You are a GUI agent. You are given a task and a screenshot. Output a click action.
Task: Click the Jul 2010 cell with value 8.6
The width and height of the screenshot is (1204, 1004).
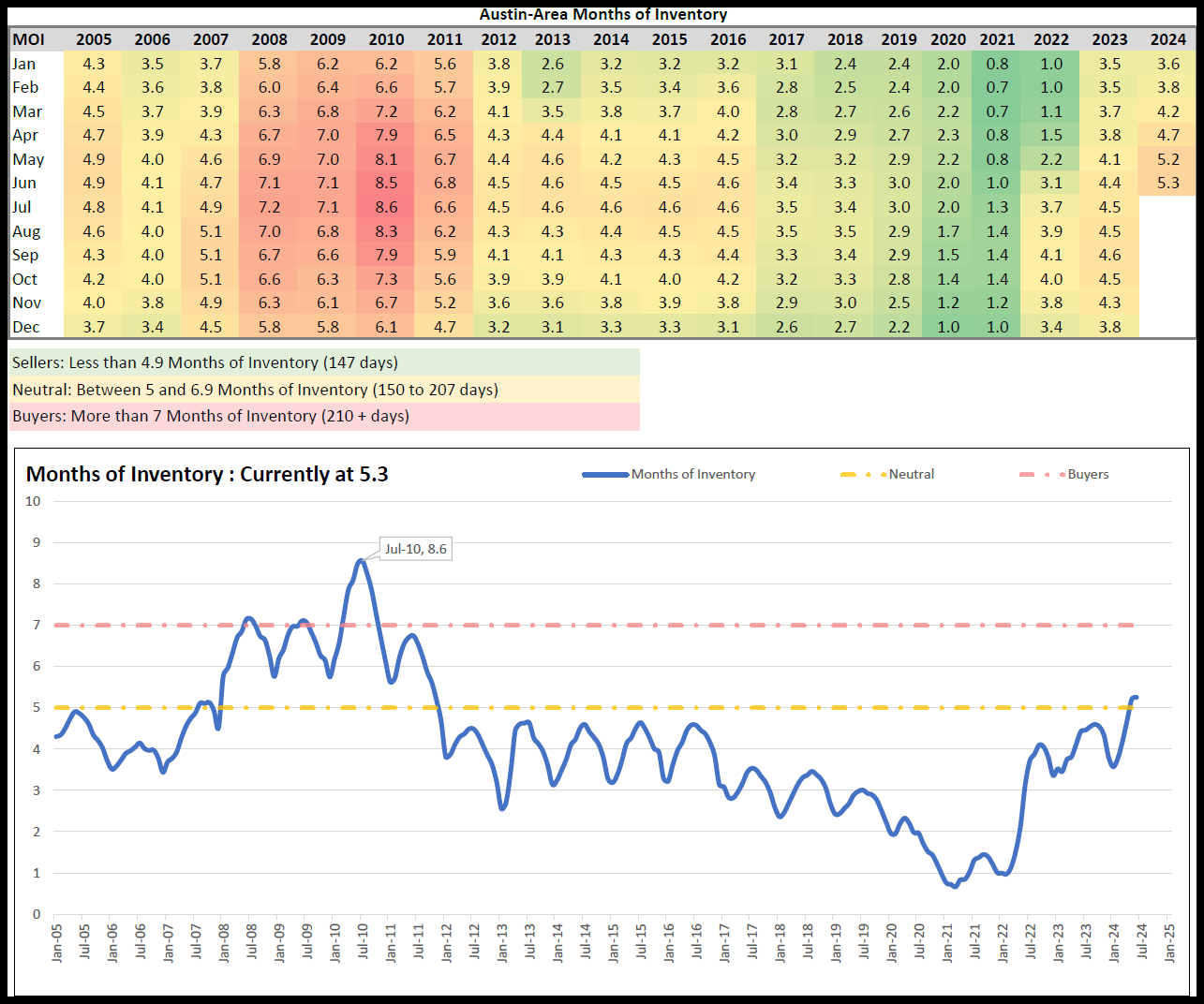coord(386,207)
